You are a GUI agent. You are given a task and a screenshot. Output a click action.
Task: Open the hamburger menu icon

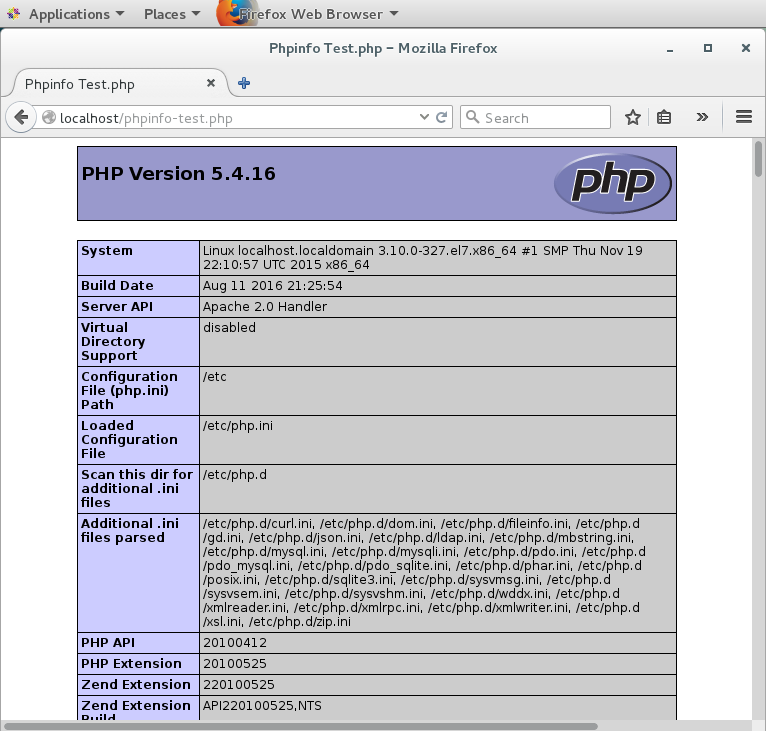[x=743, y=117]
